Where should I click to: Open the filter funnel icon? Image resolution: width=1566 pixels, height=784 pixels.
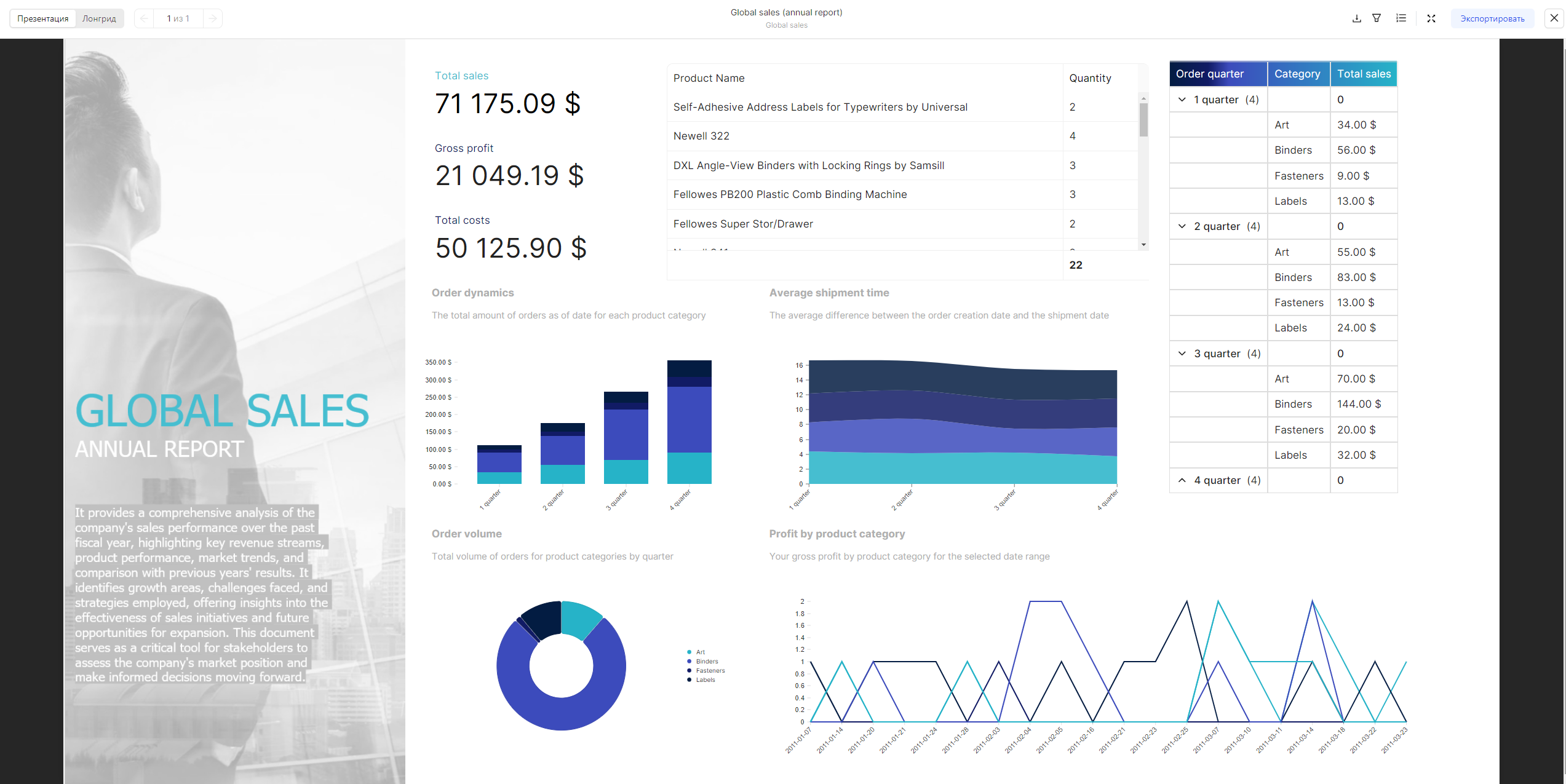(1377, 18)
